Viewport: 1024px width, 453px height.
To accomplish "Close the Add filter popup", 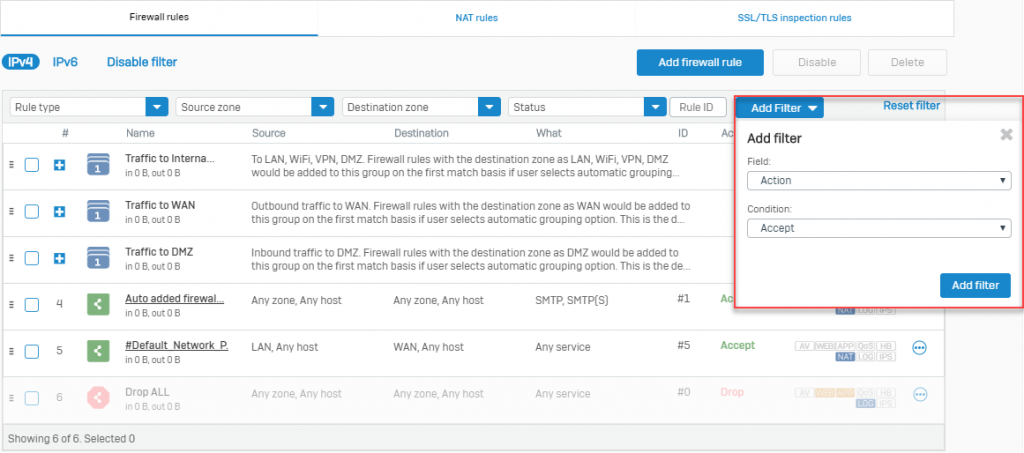I will pos(1006,135).
